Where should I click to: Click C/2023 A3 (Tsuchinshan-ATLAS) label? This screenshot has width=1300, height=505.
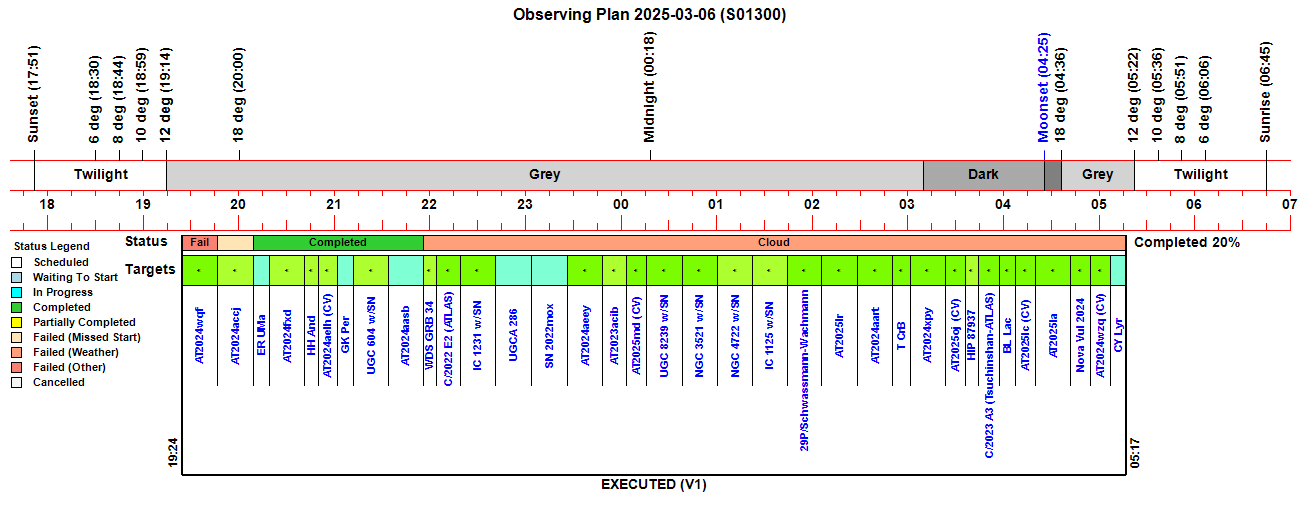(990, 375)
